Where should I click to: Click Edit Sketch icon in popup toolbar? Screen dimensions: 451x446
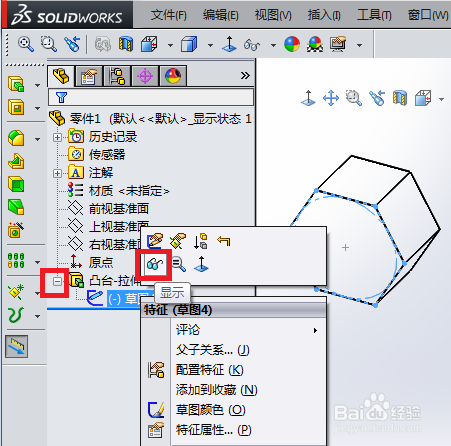155,241
